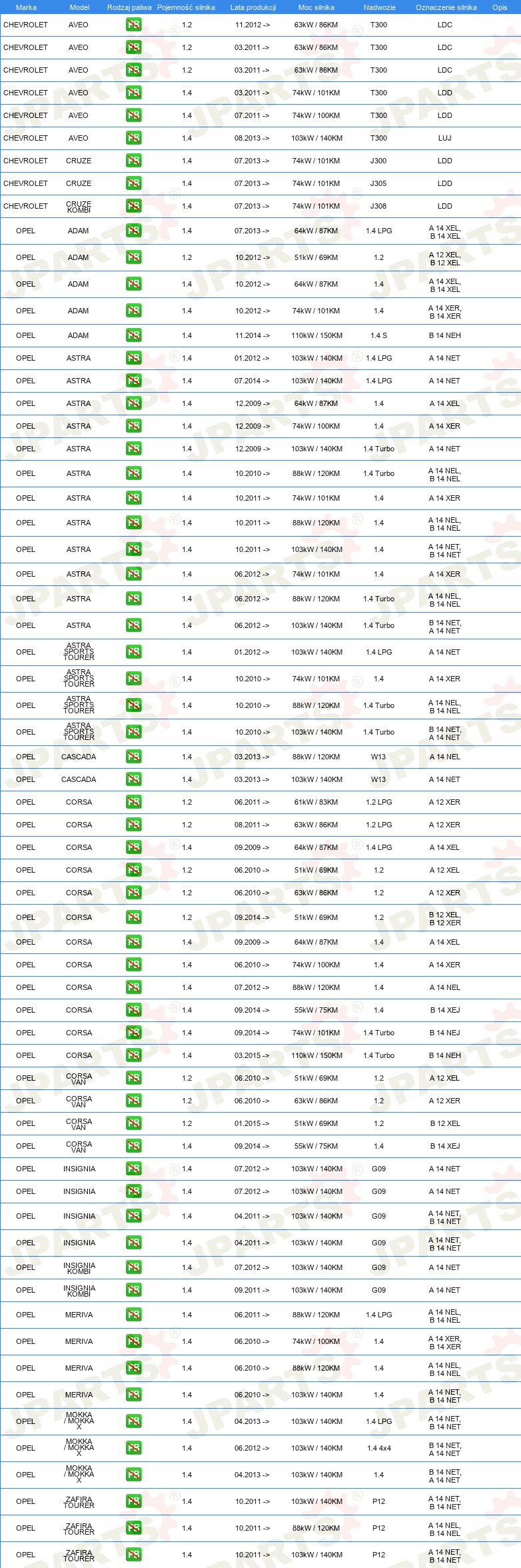
Task: Click the fuel icon for Aveo 08.2013 LUJ
Action: click(133, 138)
